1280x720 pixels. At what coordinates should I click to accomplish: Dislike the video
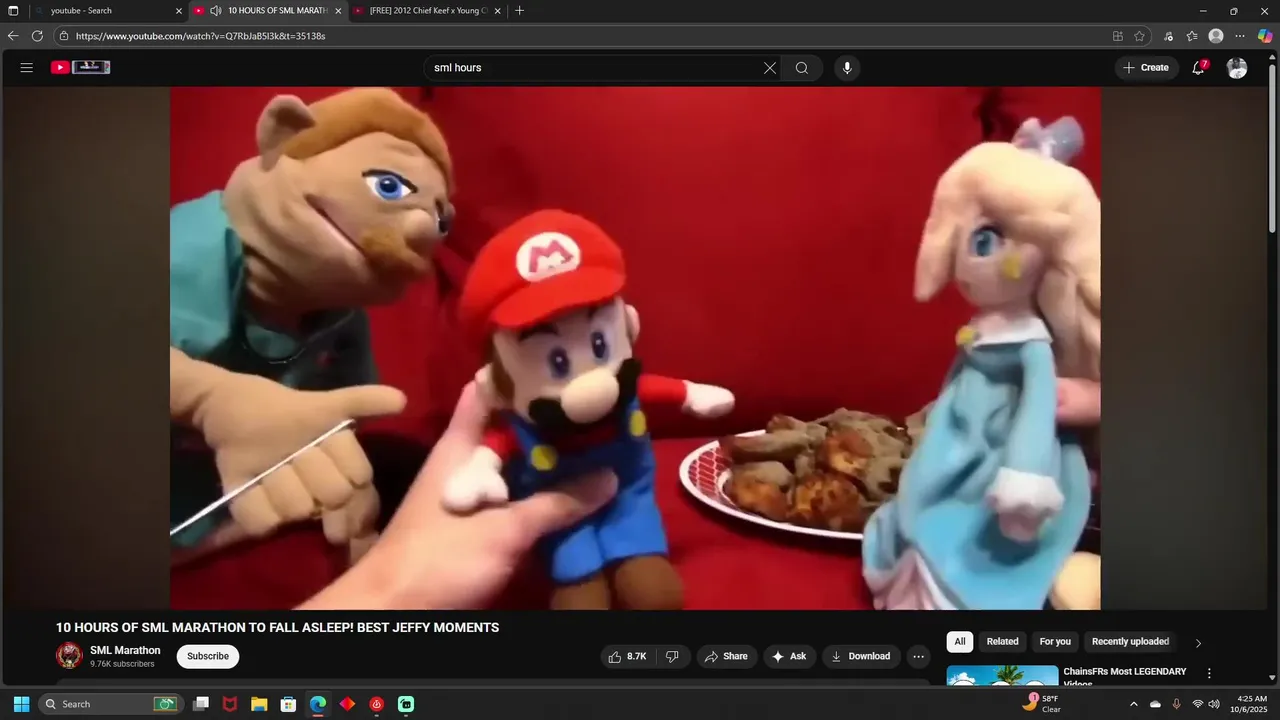(672, 656)
